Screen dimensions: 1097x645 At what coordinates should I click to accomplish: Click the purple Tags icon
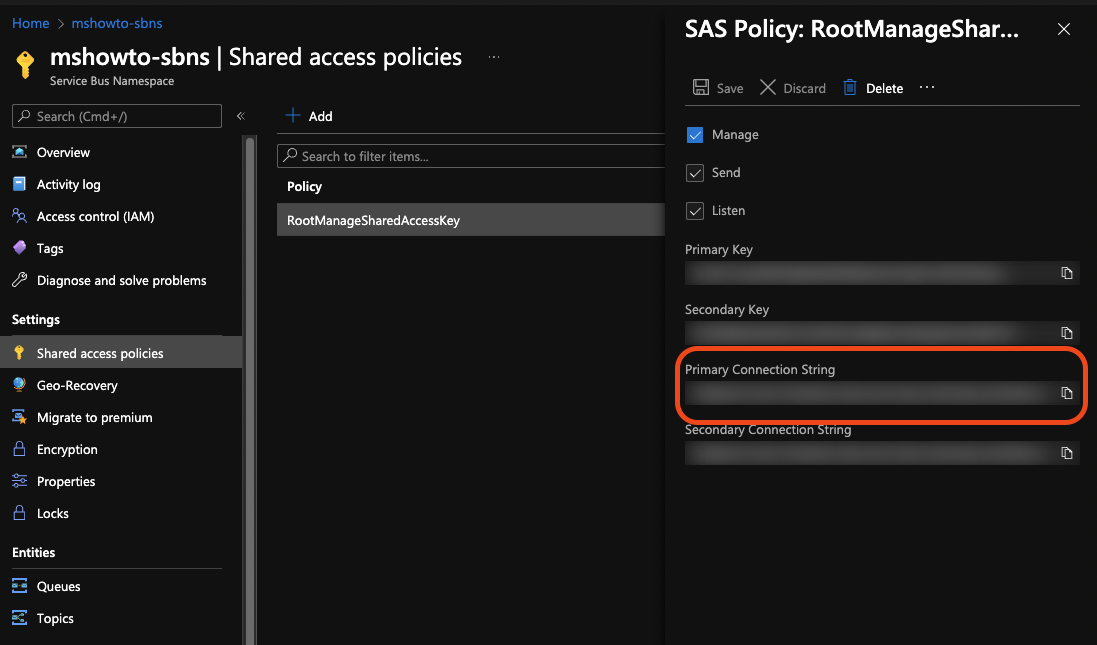20,248
